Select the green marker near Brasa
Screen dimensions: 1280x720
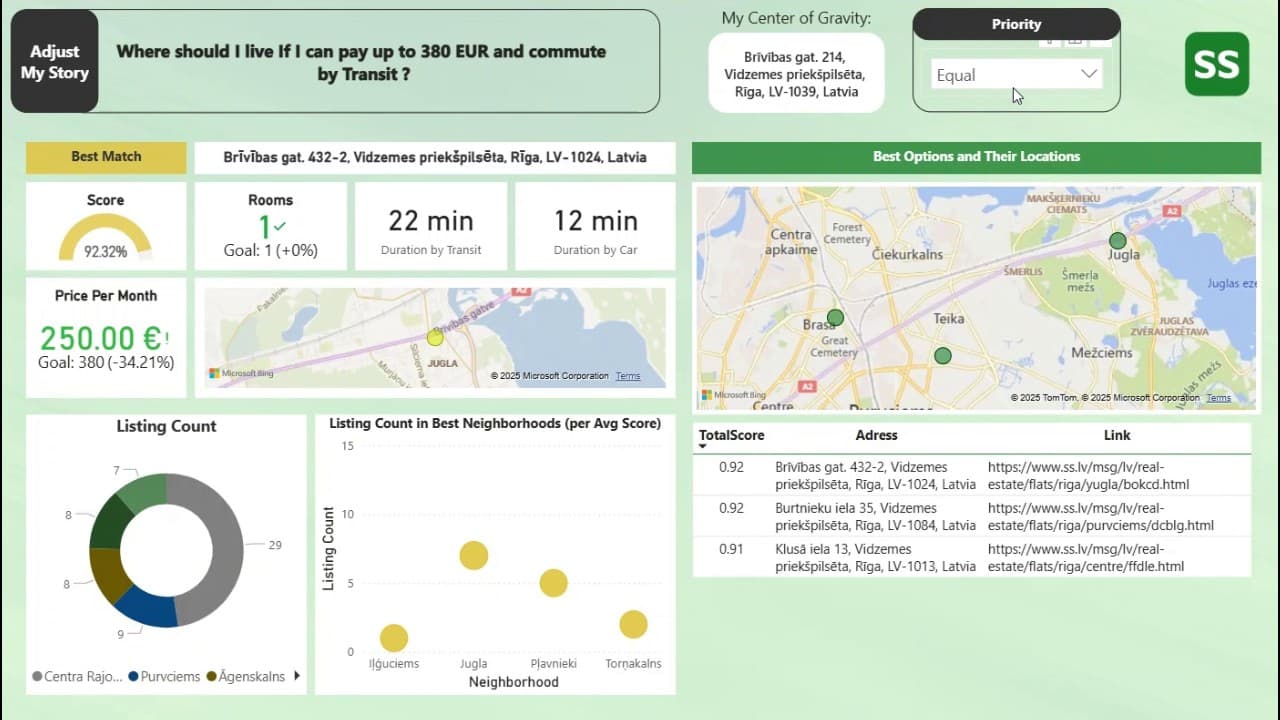[835, 317]
